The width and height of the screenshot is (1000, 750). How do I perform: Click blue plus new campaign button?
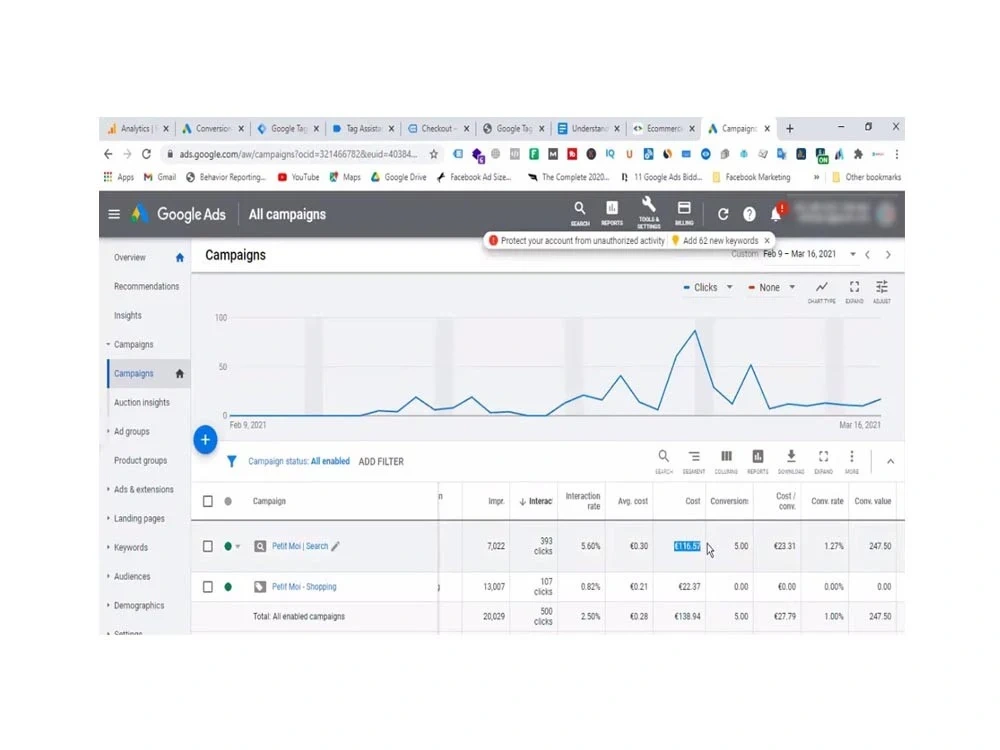click(x=205, y=439)
